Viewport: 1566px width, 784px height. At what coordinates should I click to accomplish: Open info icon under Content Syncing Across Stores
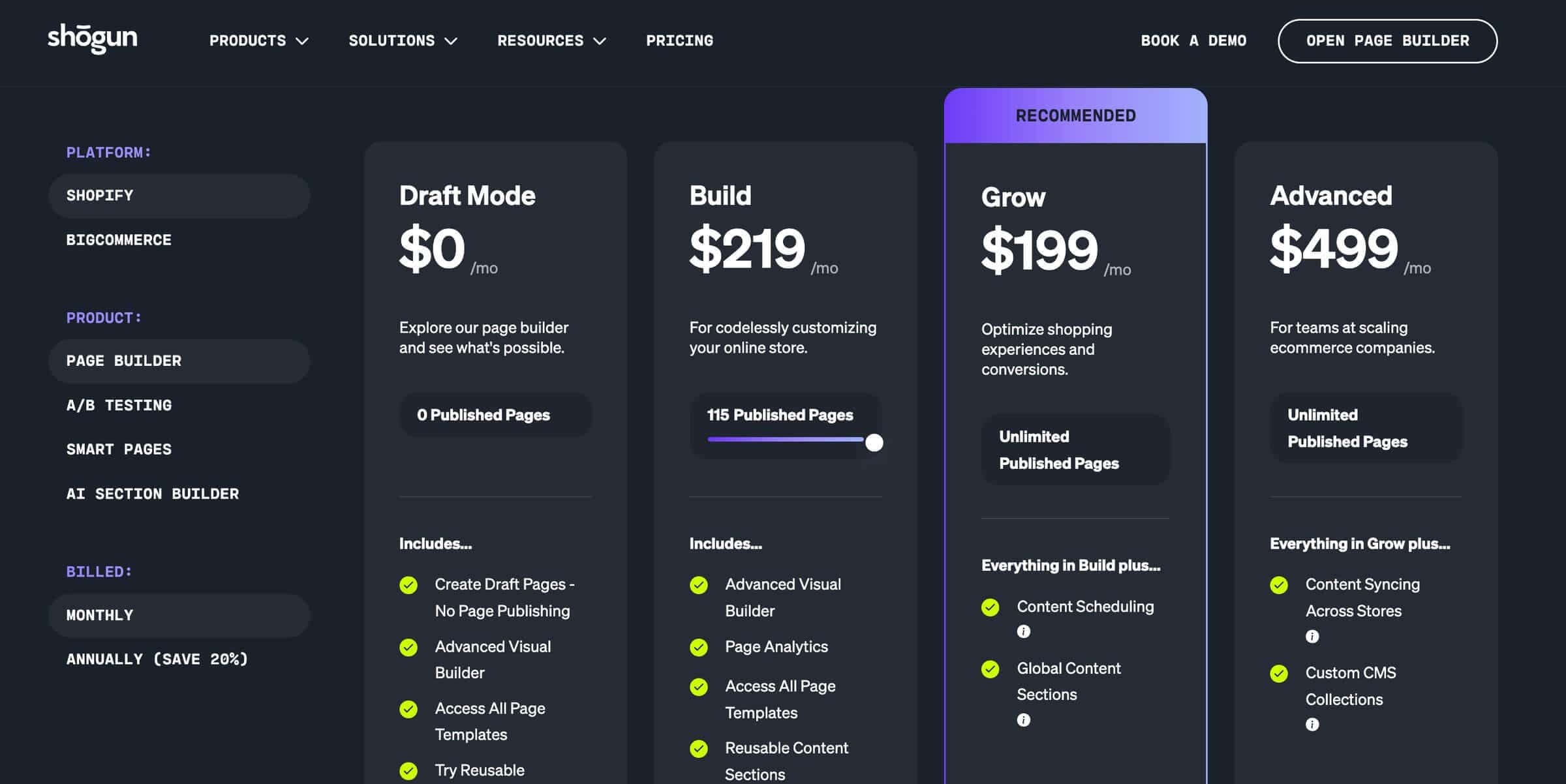point(1312,637)
